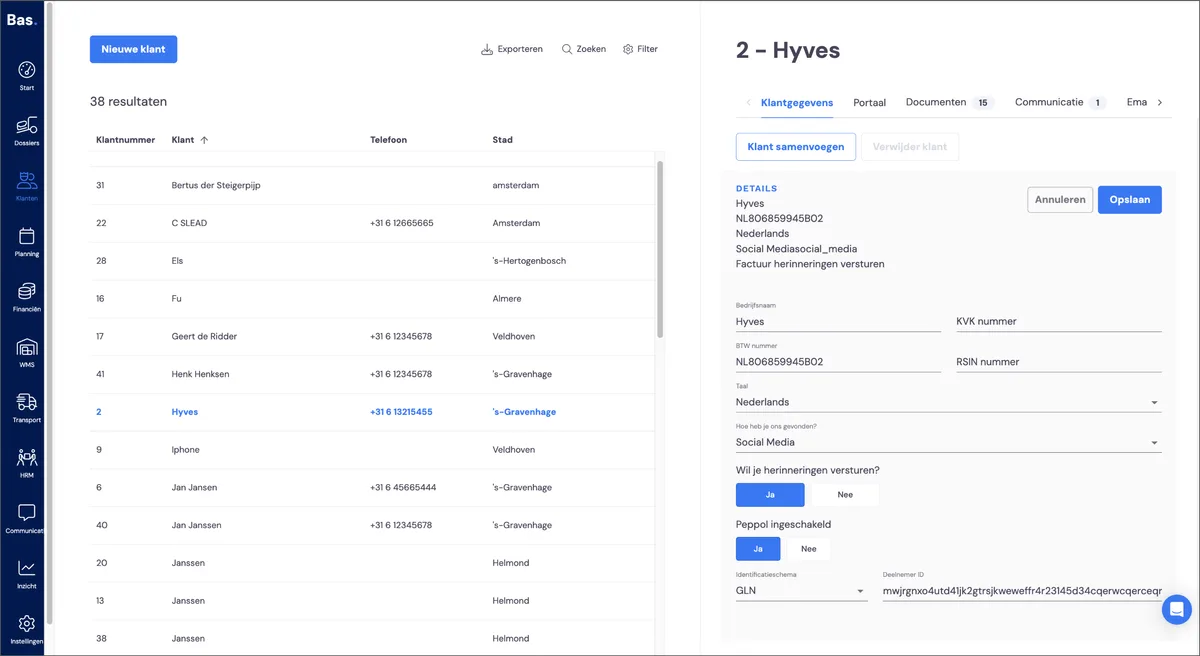Select Janssen row number 20
This screenshot has width=1200, height=656.
tap(372, 563)
